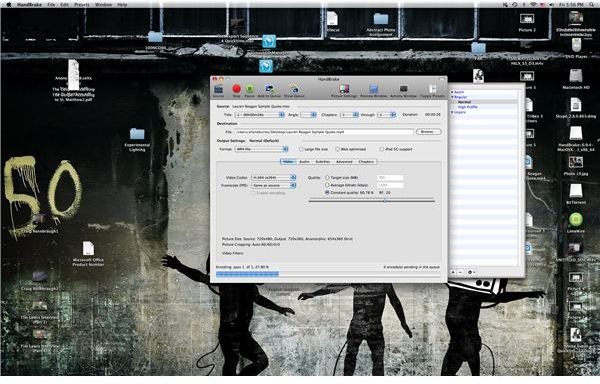
Task: Open the Window menu in the menu bar
Action: (x=103, y=5)
